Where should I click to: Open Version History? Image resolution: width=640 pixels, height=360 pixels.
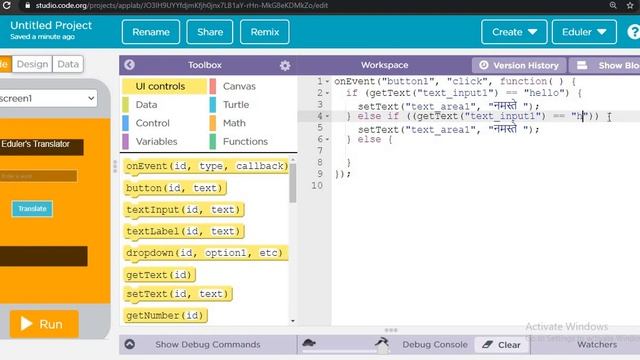pos(519,65)
